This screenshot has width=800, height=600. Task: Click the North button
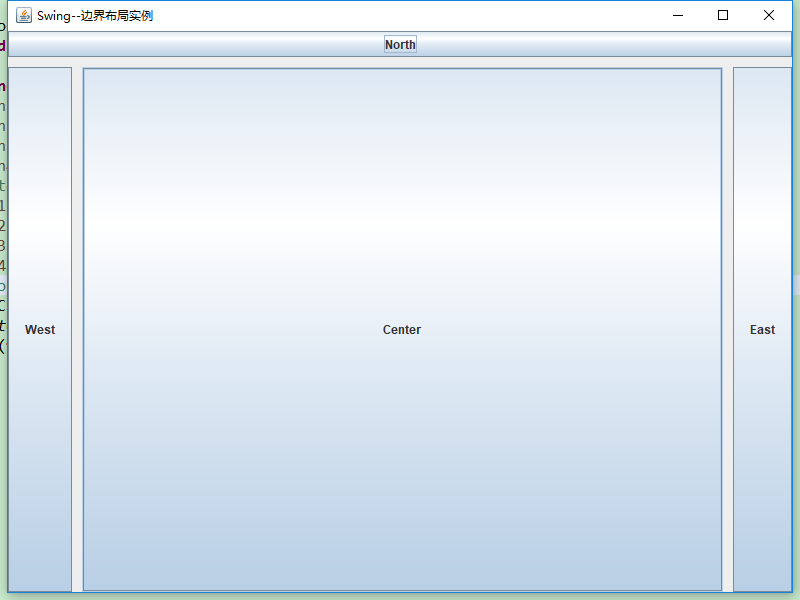400,44
